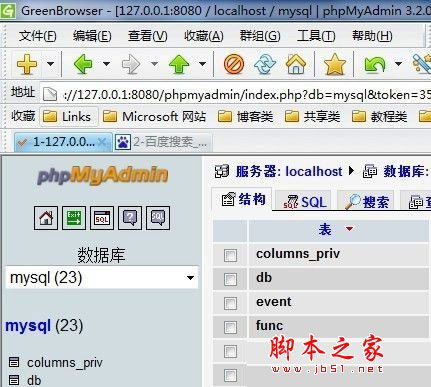Click the database icon before 数据库

click(x=370, y=171)
